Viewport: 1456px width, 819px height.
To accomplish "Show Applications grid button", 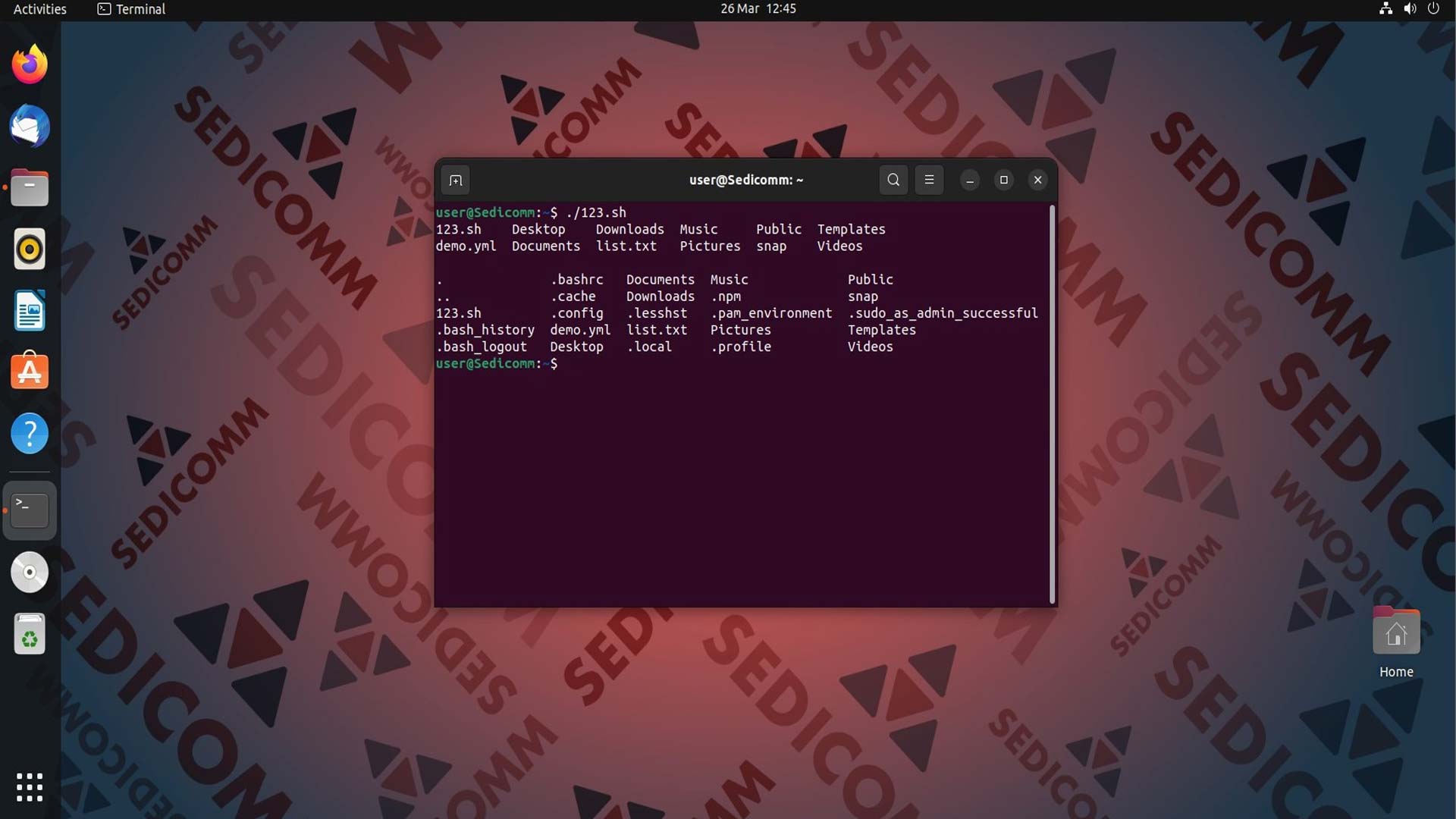I will point(30,787).
